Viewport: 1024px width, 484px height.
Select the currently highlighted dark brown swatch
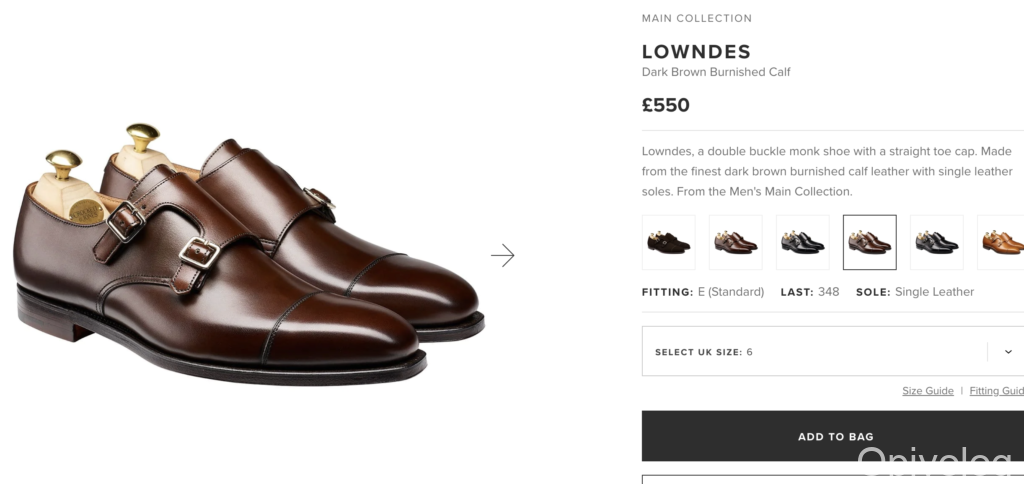point(870,242)
